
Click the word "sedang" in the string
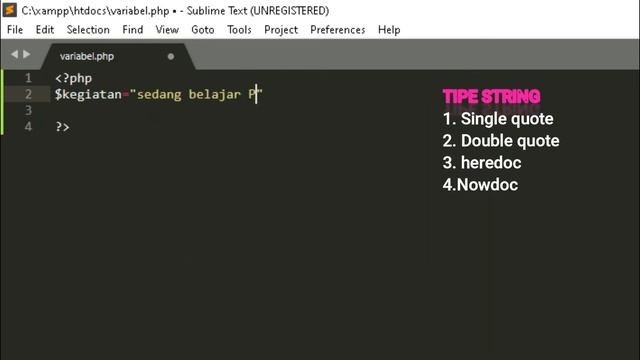(x=159, y=95)
